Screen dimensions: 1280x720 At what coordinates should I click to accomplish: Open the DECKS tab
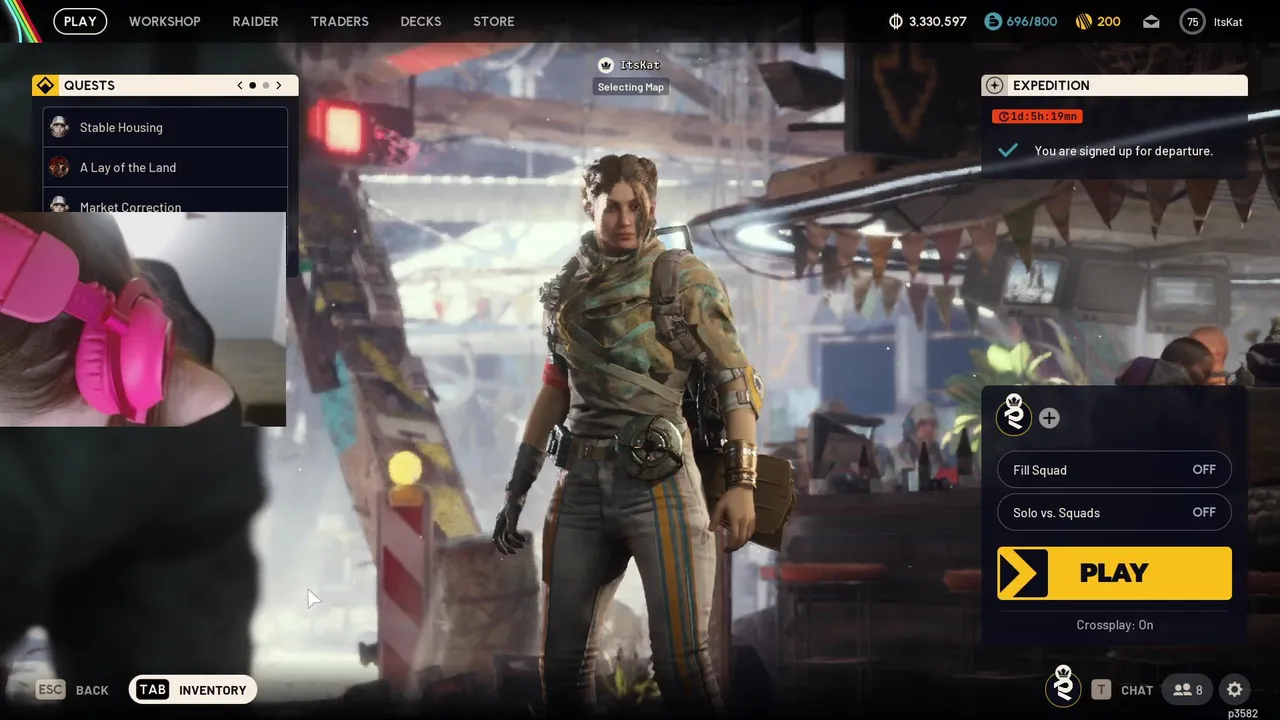[420, 21]
